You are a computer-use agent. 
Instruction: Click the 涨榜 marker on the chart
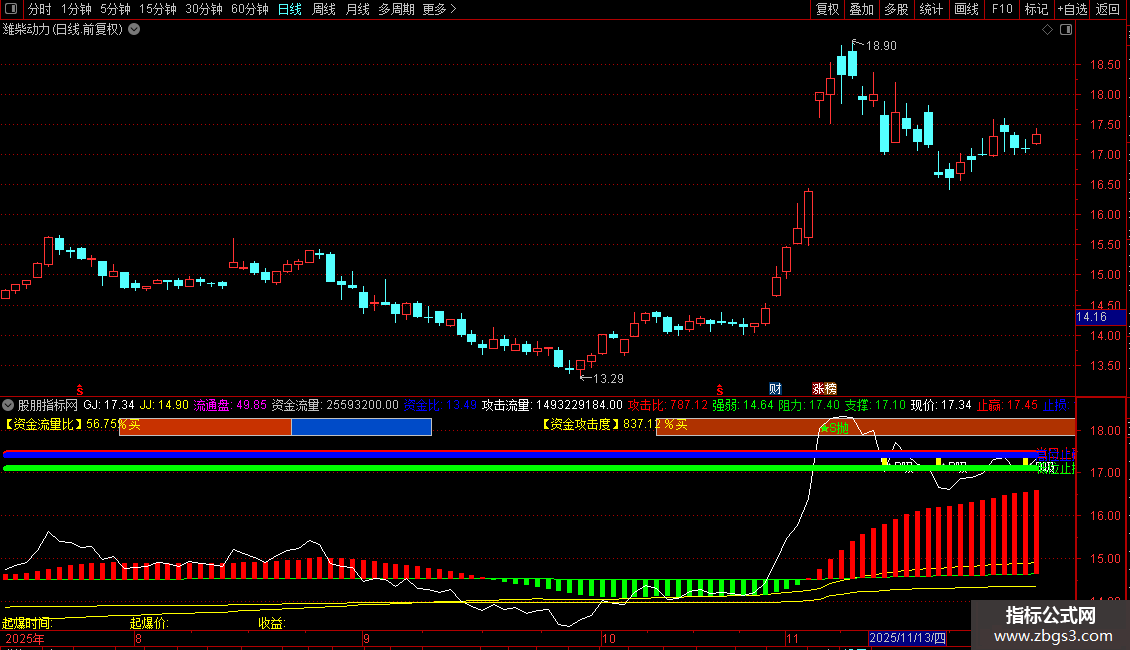824,388
